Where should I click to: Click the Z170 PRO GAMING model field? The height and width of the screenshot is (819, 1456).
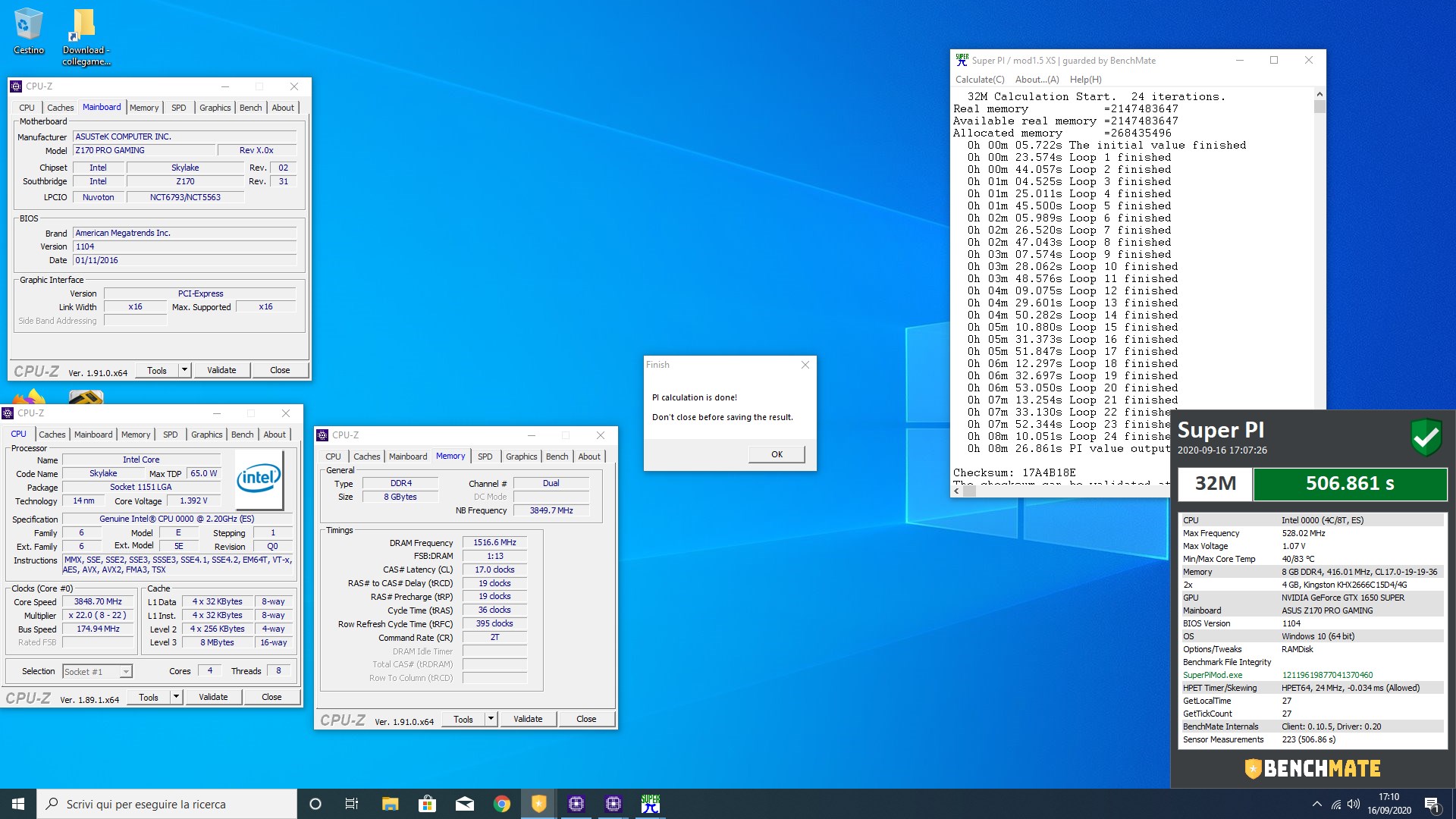[x=144, y=150]
